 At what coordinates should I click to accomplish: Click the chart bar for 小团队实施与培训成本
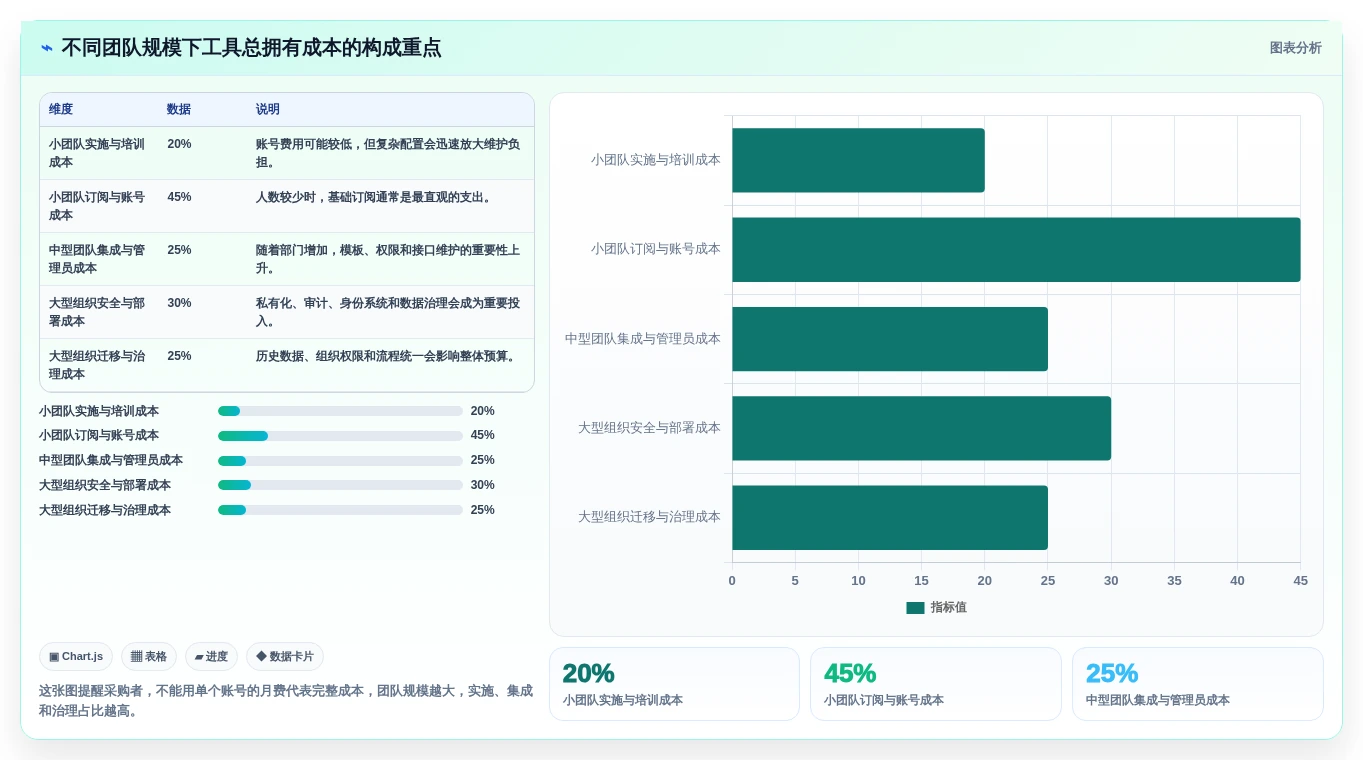tap(858, 160)
